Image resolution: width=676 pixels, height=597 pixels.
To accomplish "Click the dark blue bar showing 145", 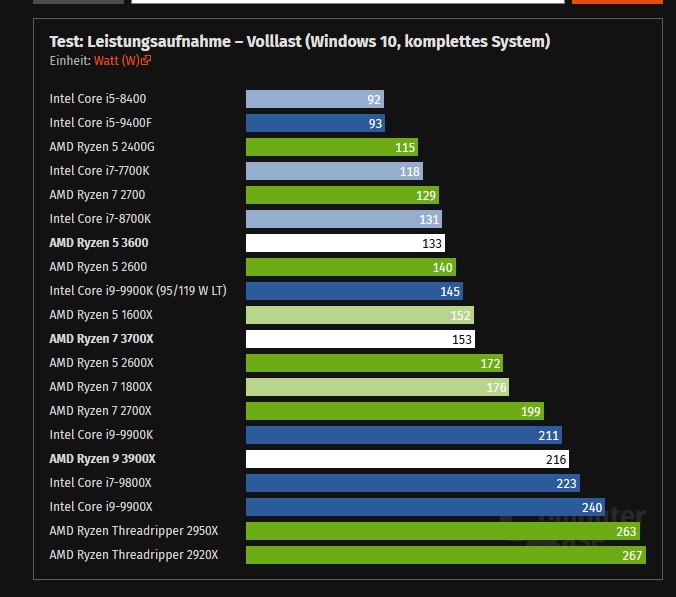I will pos(354,291).
